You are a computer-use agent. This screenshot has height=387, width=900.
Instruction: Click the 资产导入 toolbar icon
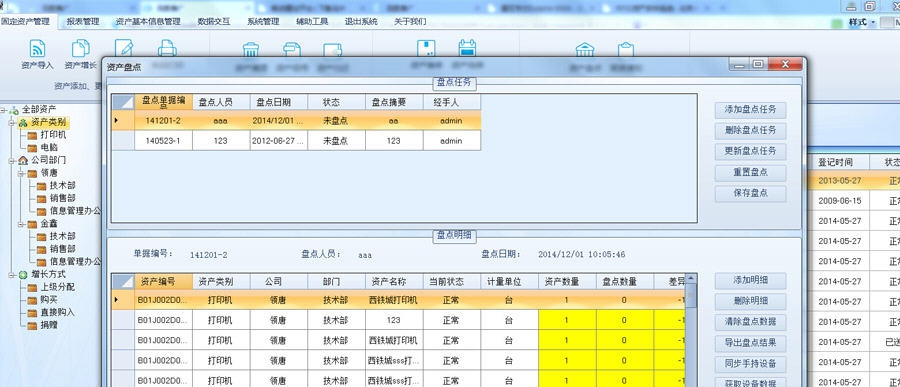click(x=37, y=49)
